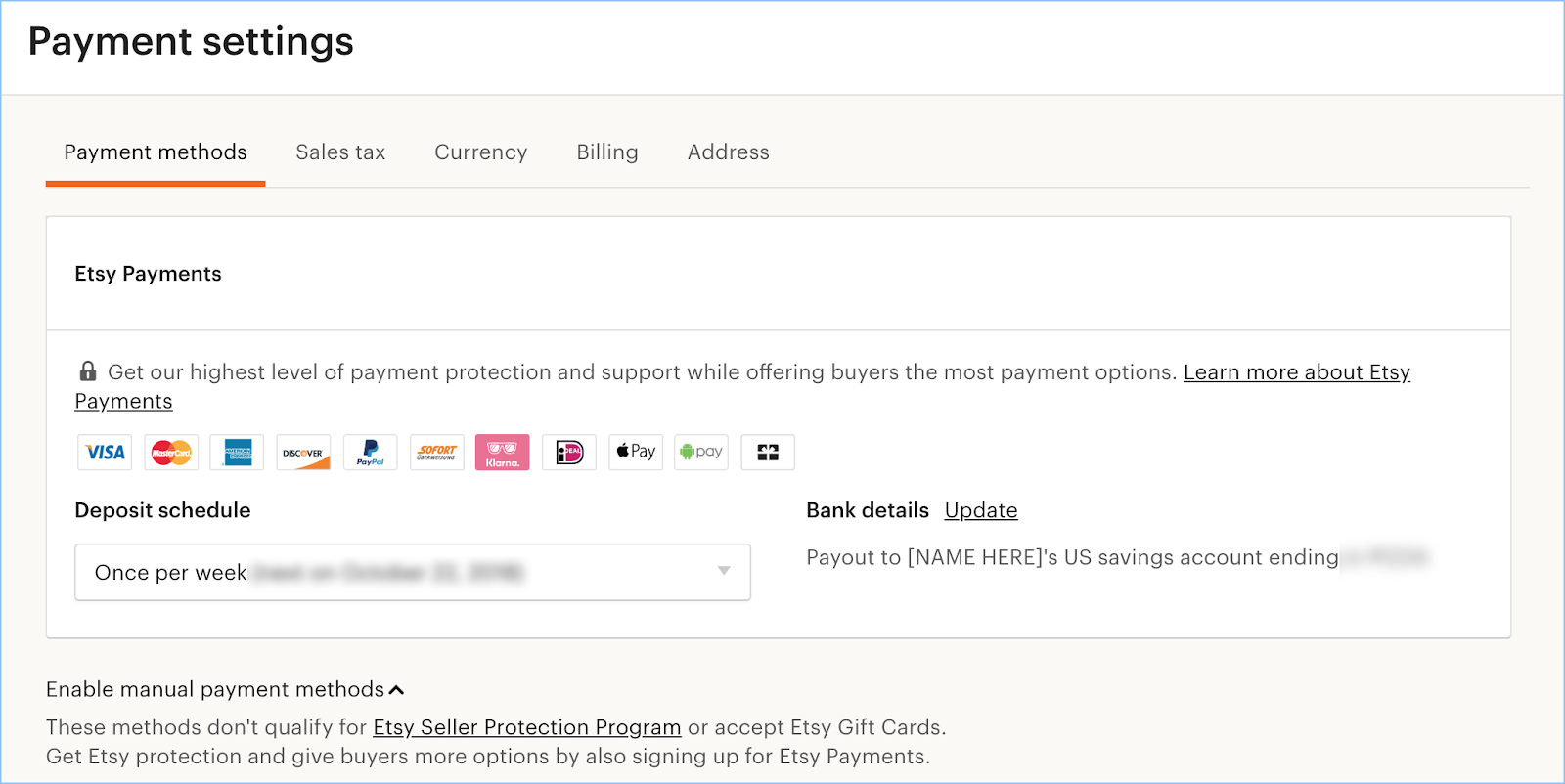Click the iDEAL payment icon
Screen dimensions: 1565x784
(569, 453)
